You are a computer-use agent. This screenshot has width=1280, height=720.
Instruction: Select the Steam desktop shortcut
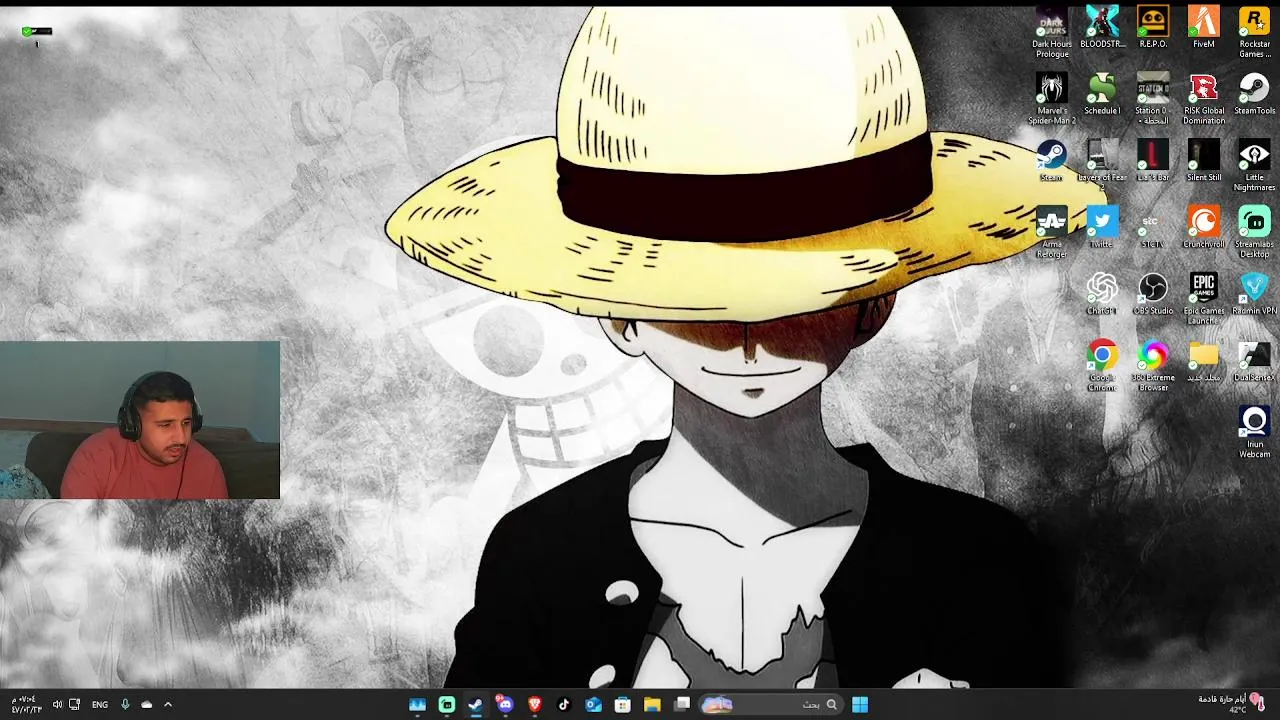1051,161
